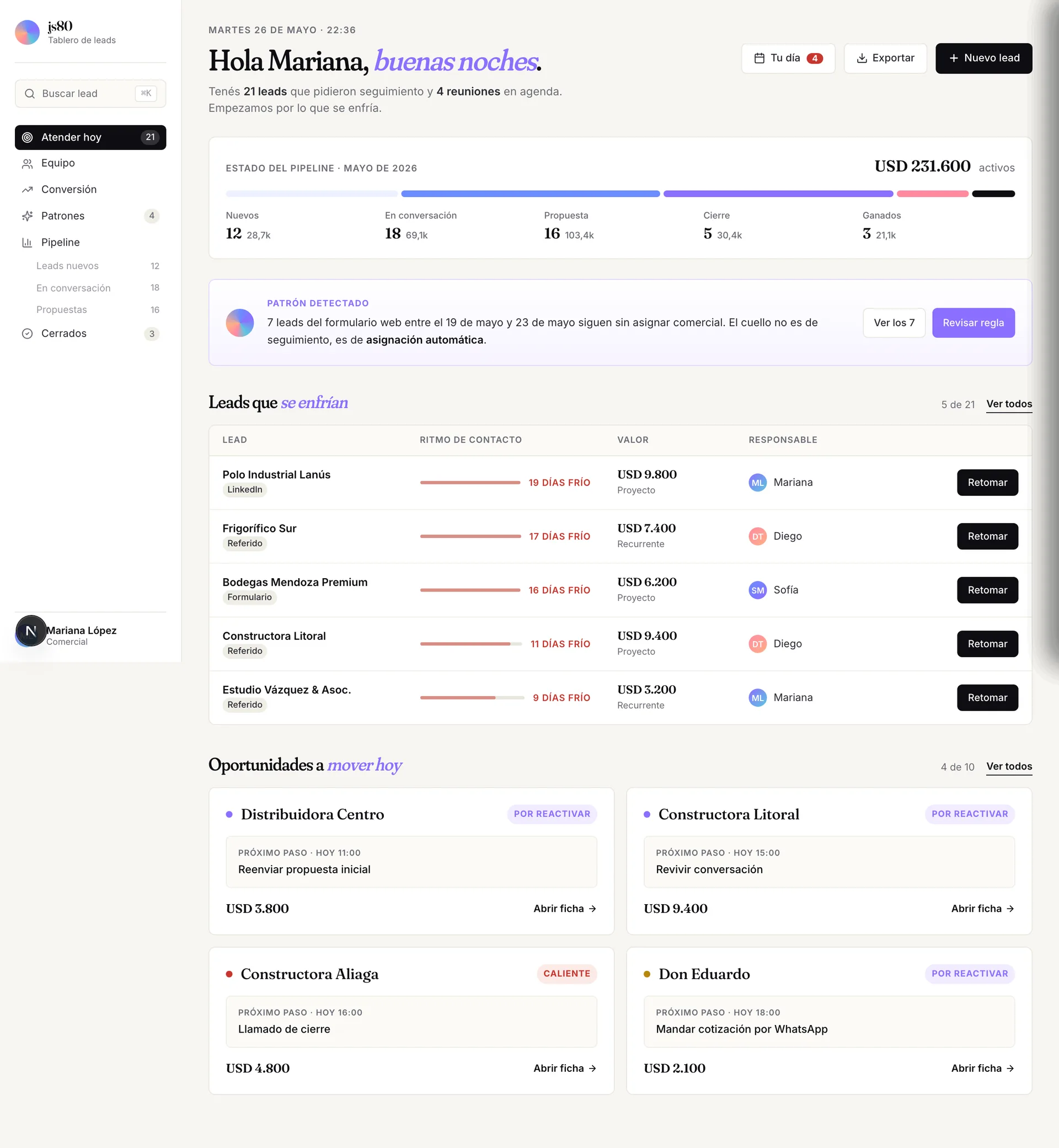Image resolution: width=1059 pixels, height=1148 pixels.
Task: Click Mariana López profile avatar
Action: [x=30, y=631]
